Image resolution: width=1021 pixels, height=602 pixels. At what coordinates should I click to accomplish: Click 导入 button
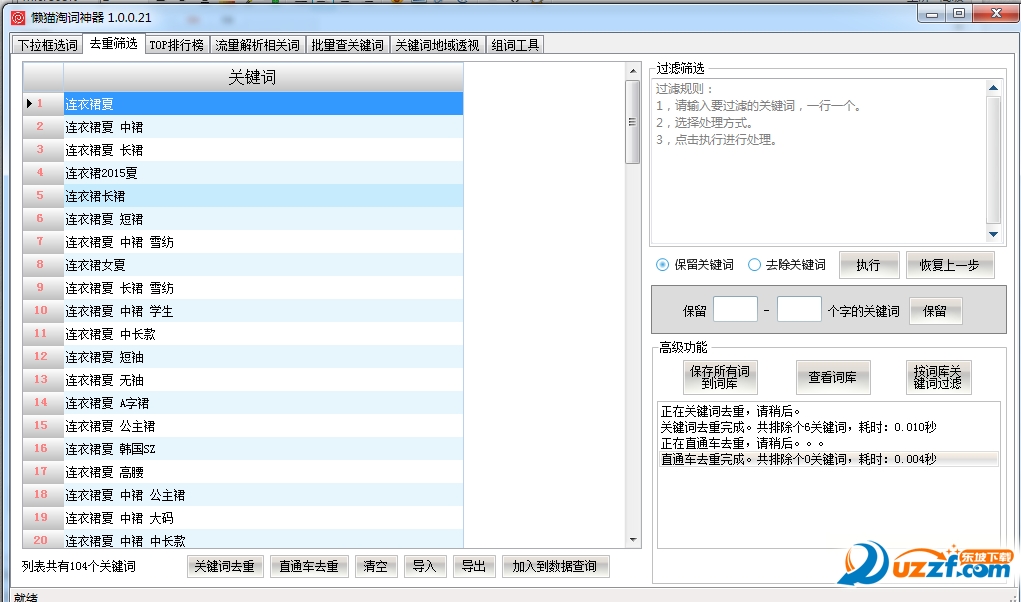(425, 566)
